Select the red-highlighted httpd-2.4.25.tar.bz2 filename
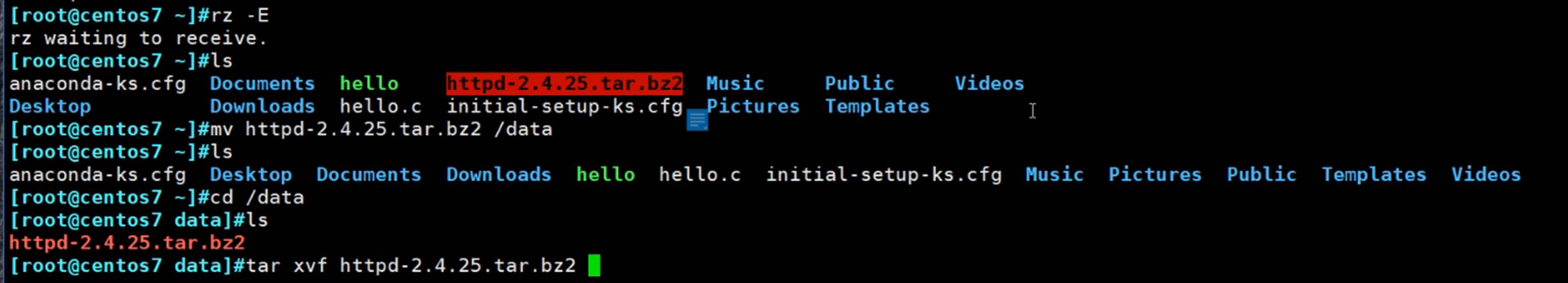The height and width of the screenshot is (283, 1568). click(x=563, y=83)
